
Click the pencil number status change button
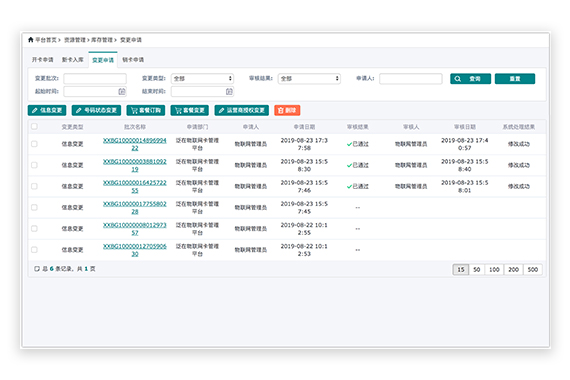(x=96, y=110)
